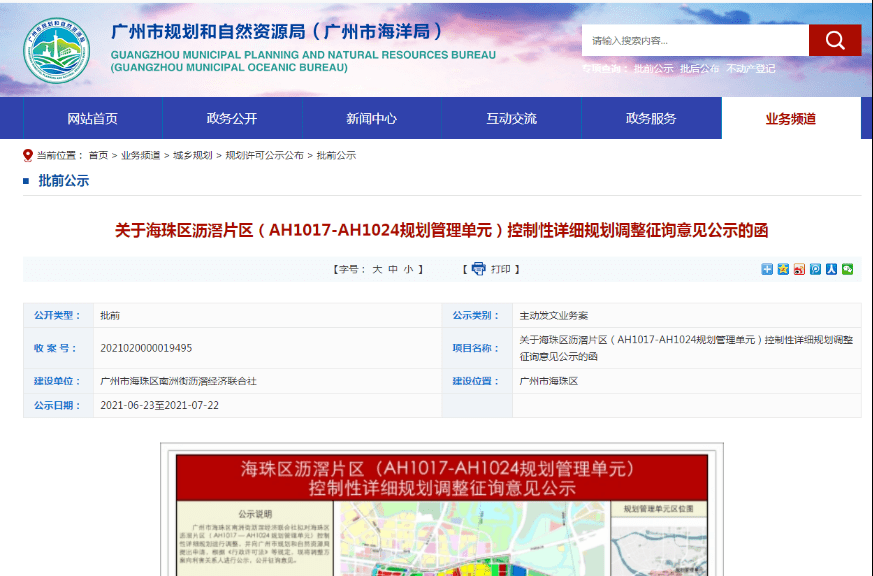Click the green WeChat share icon
873x576 pixels.
point(848,269)
